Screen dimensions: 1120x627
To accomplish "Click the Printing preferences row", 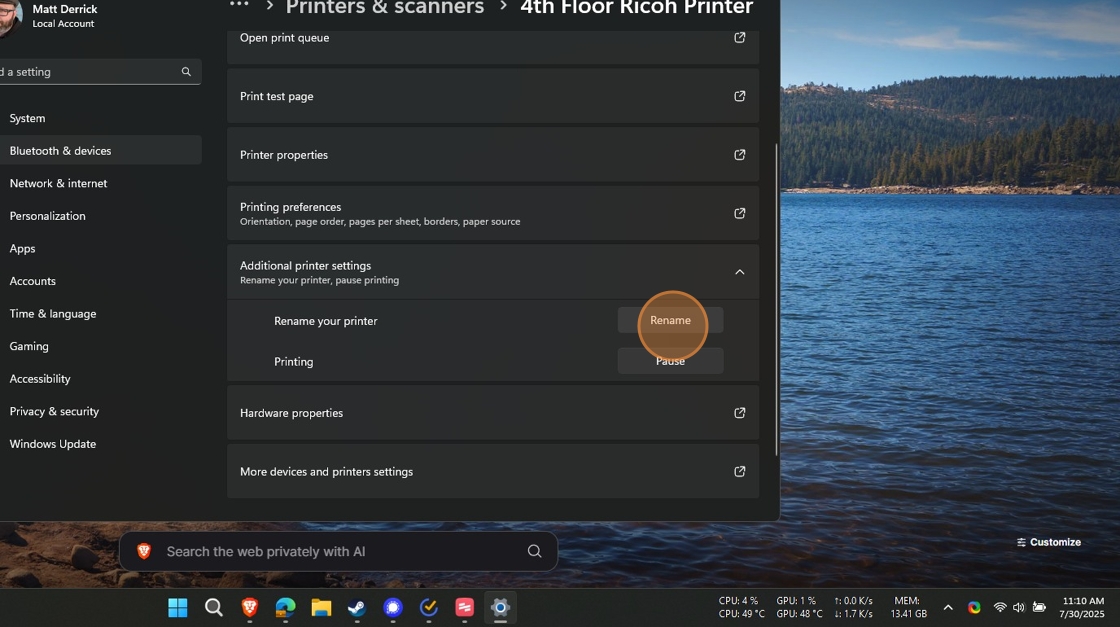I will (x=493, y=213).
